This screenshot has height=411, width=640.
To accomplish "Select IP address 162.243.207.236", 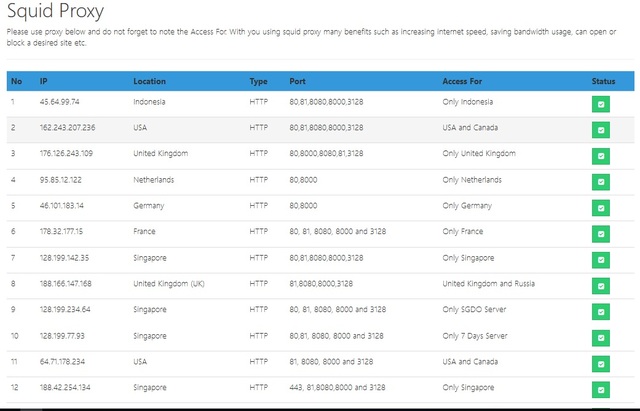I will [67, 127].
